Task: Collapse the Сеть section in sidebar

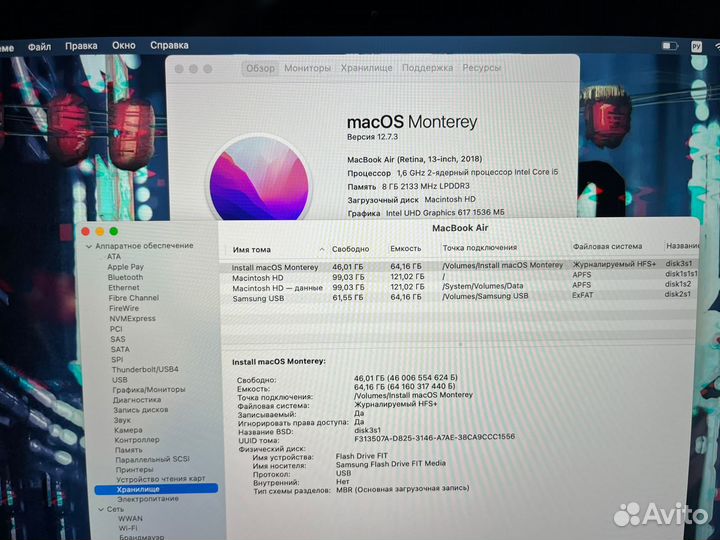Action: (101, 509)
